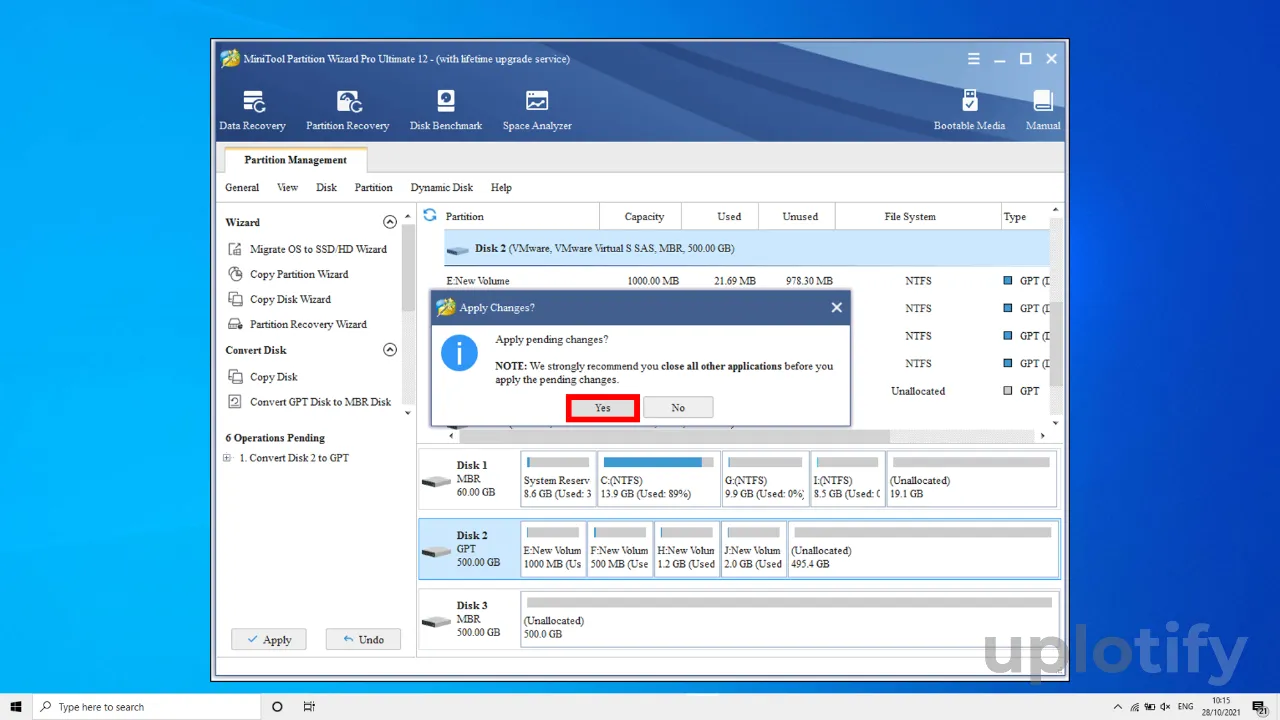Open the Disk menu

pyautogui.click(x=327, y=187)
